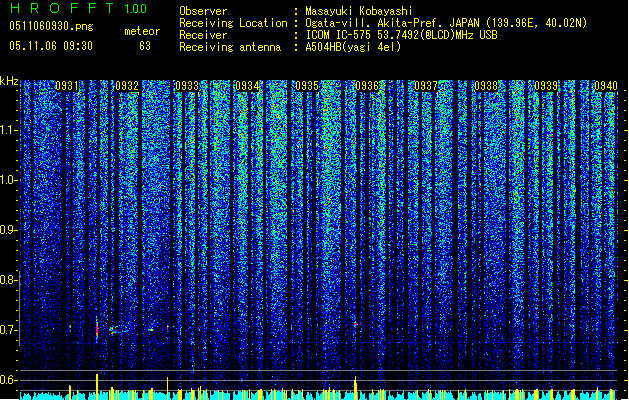Click the red meteor echo after 0931
Screen dimensions: 629x400
(x=97, y=329)
